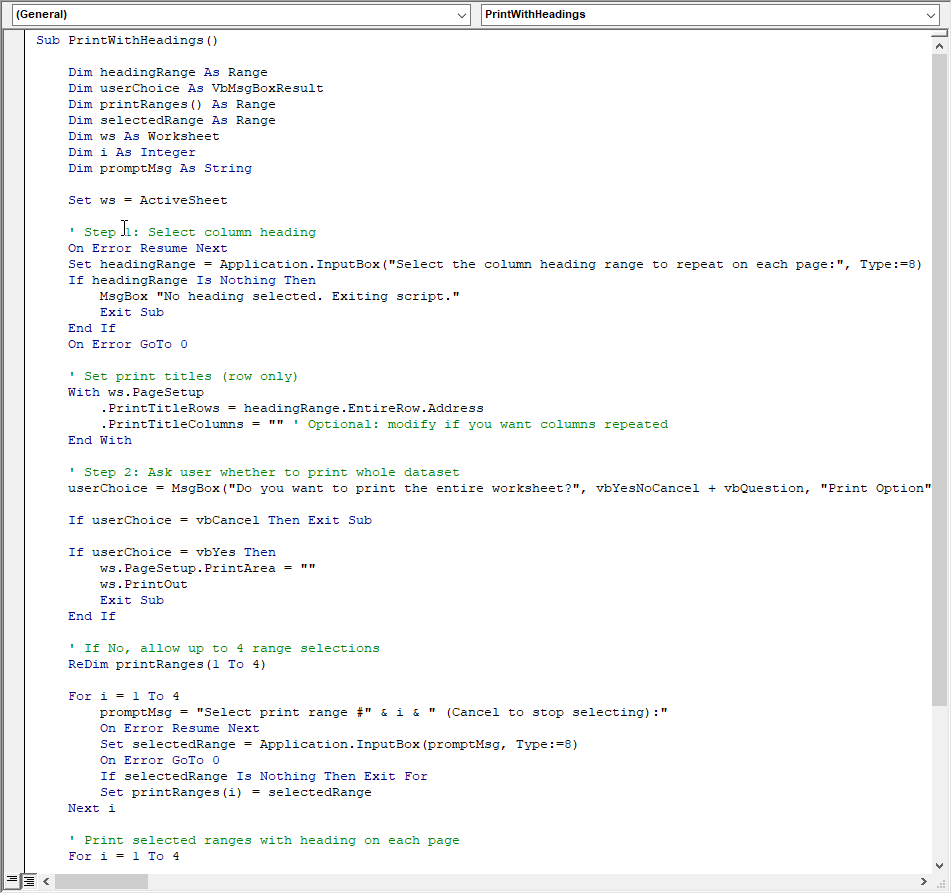Click "Dim printRanges() As Range" line
Image resolution: width=952 pixels, height=894 pixels.
172,104
